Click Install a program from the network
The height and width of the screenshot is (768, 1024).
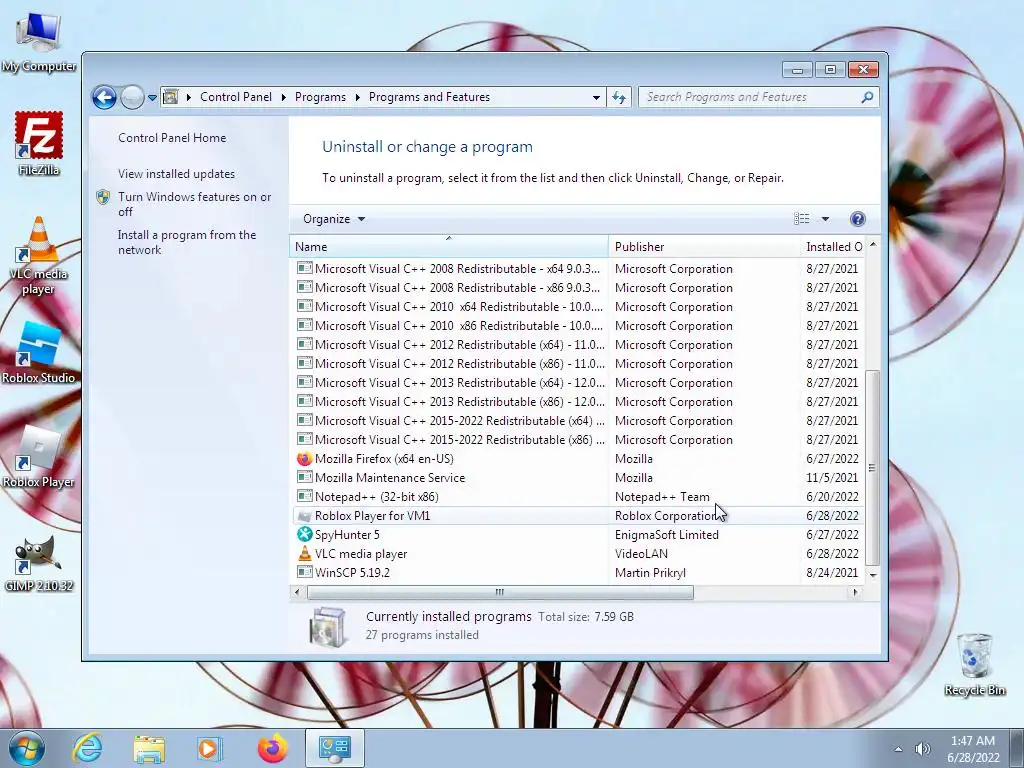point(187,242)
